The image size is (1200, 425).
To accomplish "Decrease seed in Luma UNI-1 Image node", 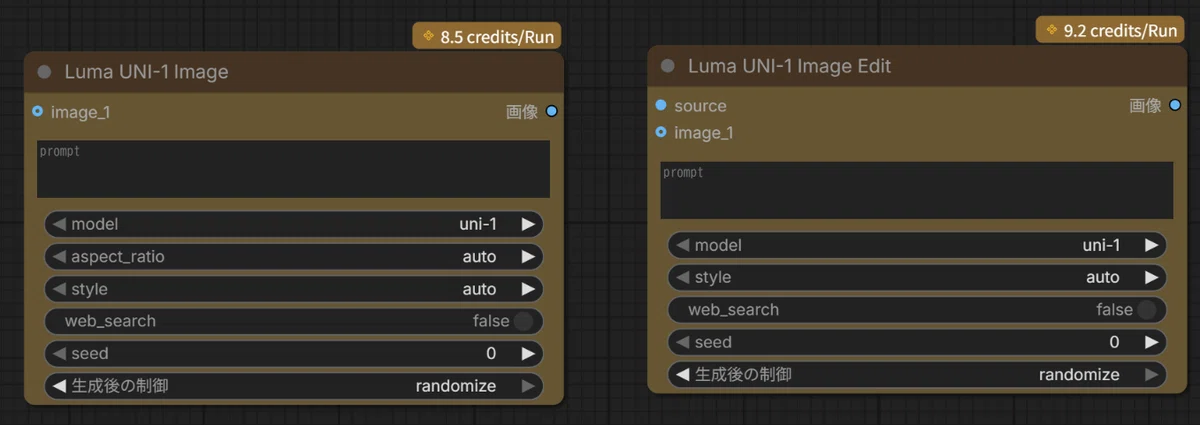I will click(x=59, y=353).
